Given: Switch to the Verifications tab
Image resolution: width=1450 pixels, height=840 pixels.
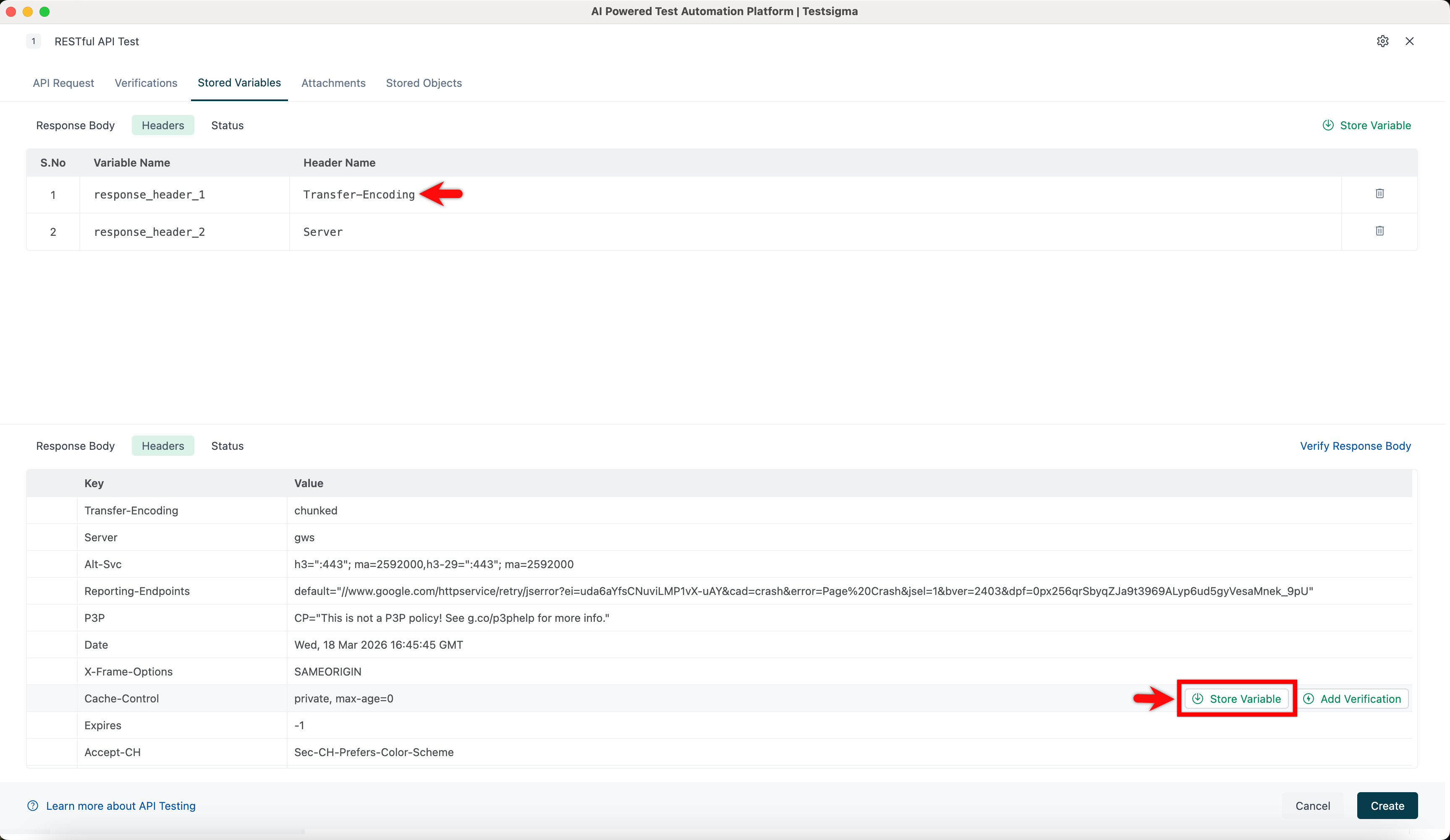Looking at the screenshot, I should click(146, 83).
